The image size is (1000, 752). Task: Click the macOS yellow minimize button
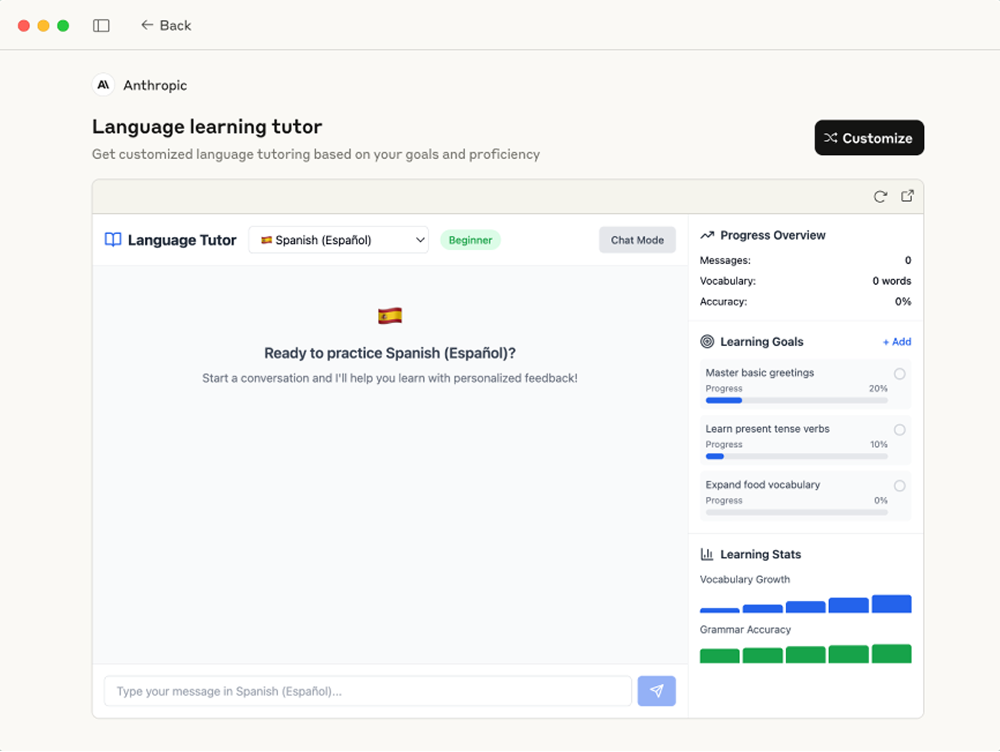[x=43, y=26]
